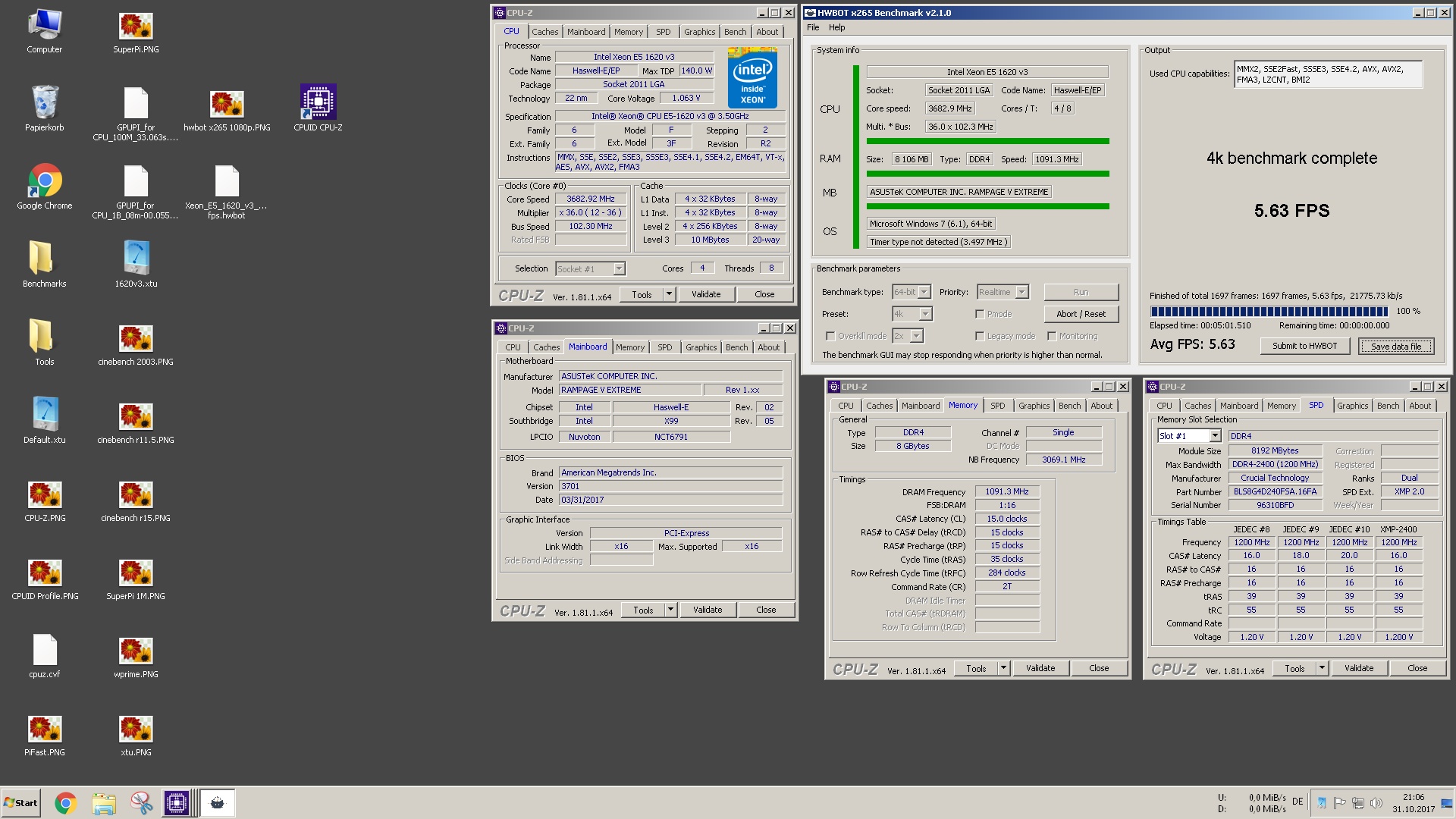Image resolution: width=1456 pixels, height=819 pixels.
Task: Open the Default.xtu file
Action: click(44, 422)
